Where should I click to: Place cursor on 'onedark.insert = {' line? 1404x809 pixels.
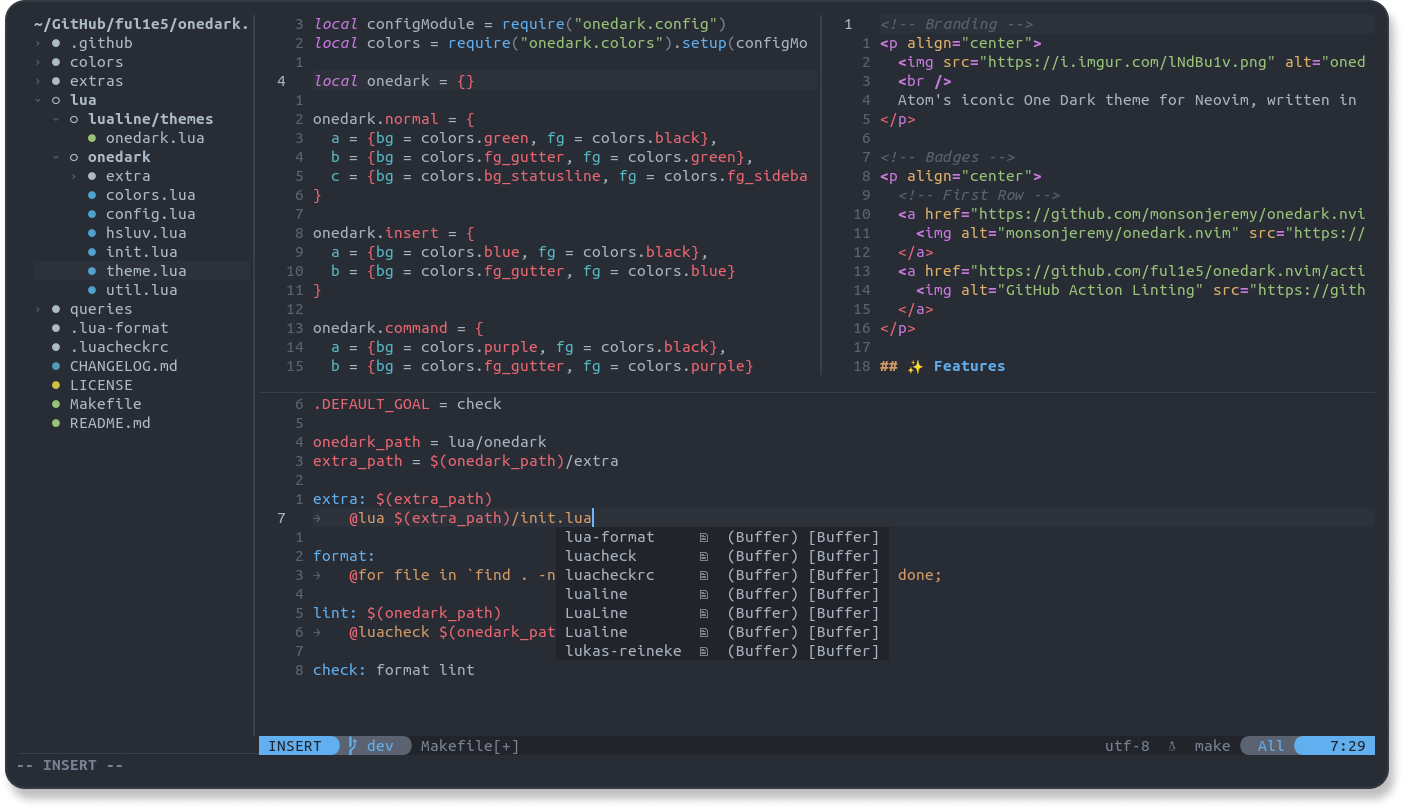click(x=394, y=233)
